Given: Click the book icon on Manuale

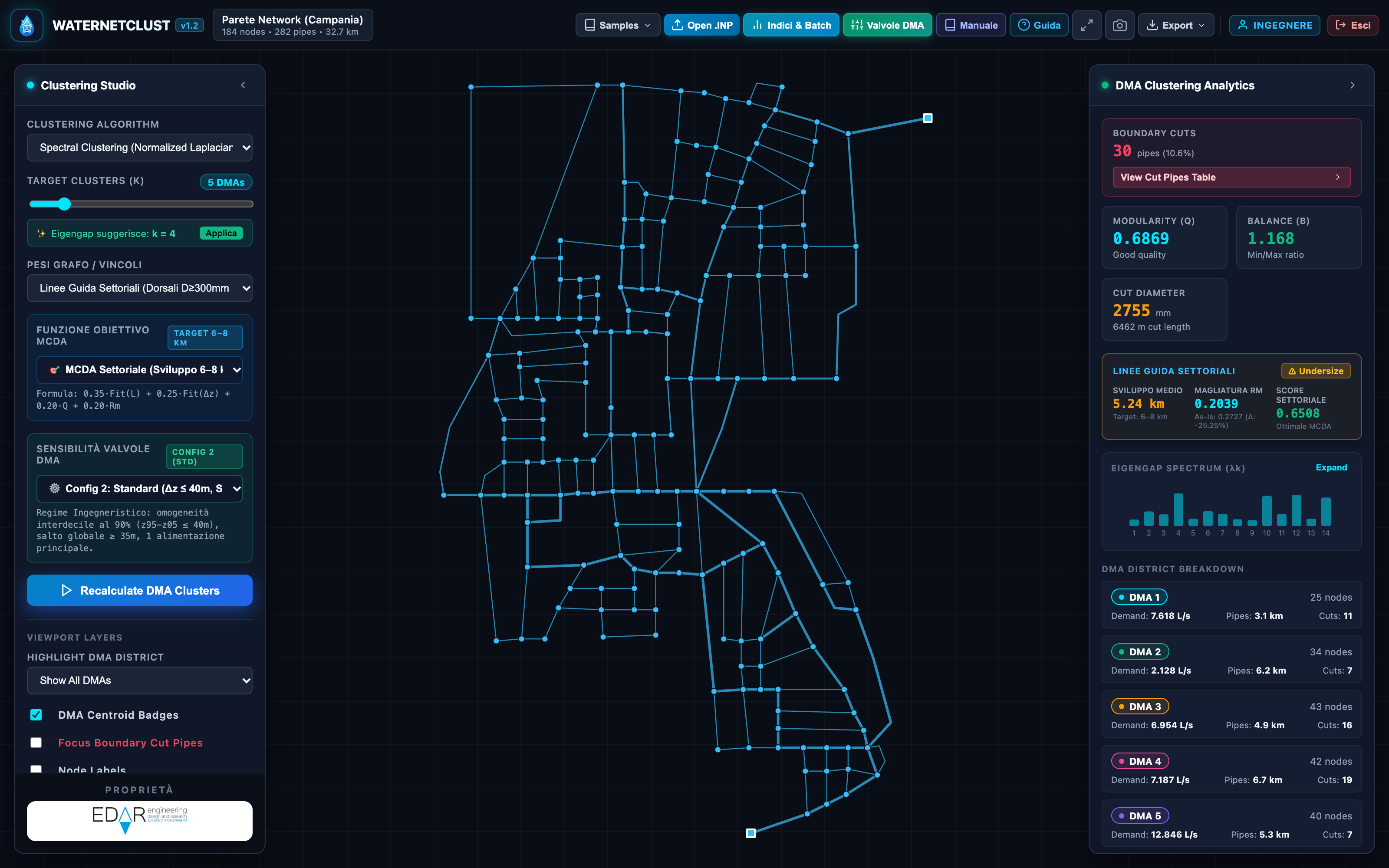Looking at the screenshot, I should pyautogui.click(x=950, y=25).
